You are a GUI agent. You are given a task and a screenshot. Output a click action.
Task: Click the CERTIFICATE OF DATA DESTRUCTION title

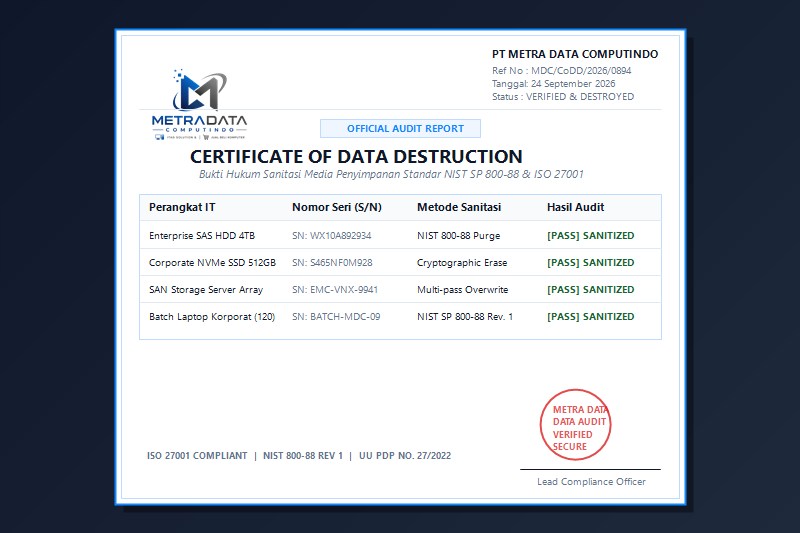(356, 156)
